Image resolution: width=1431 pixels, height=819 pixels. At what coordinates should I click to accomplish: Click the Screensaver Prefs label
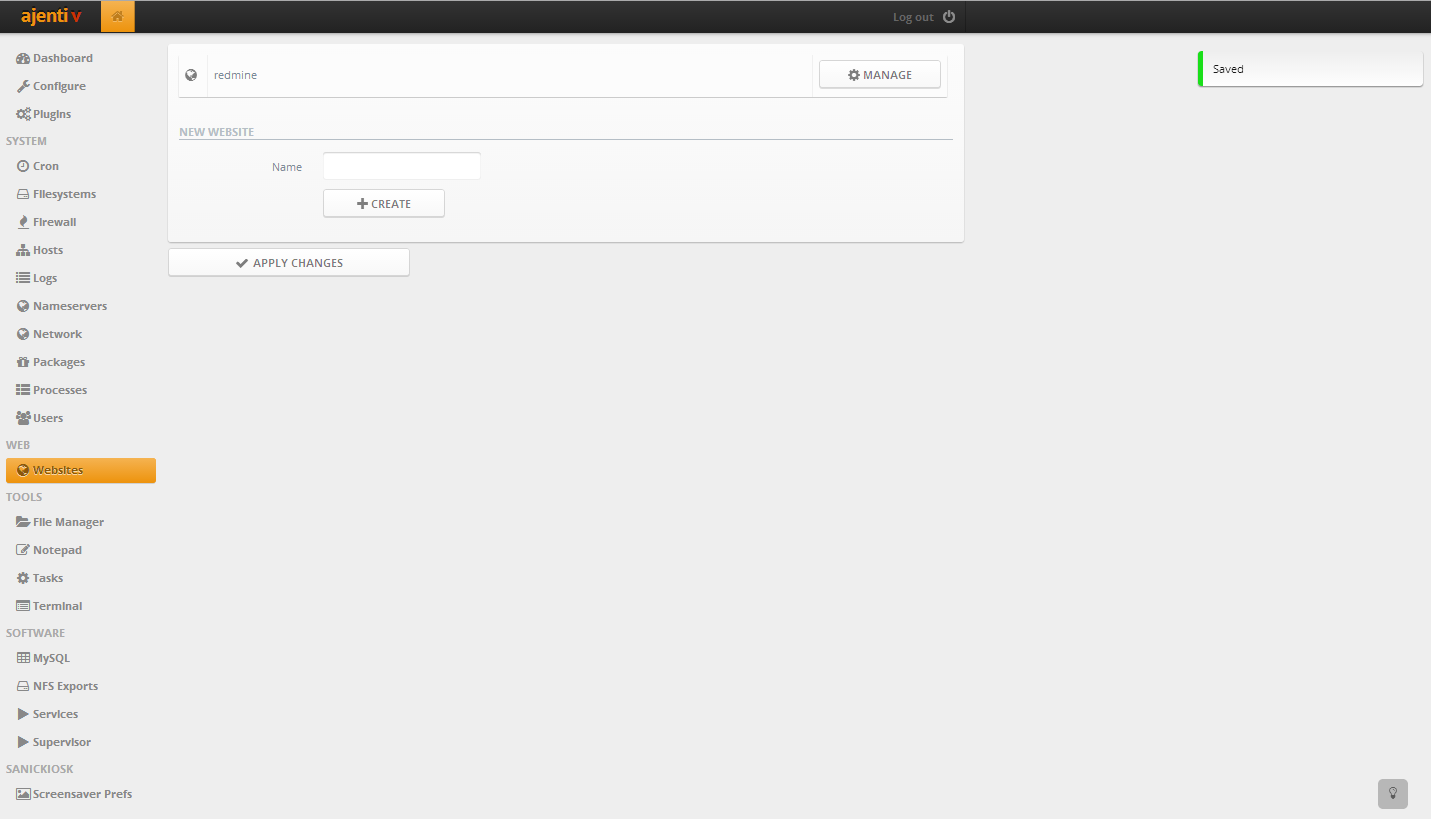coord(83,794)
